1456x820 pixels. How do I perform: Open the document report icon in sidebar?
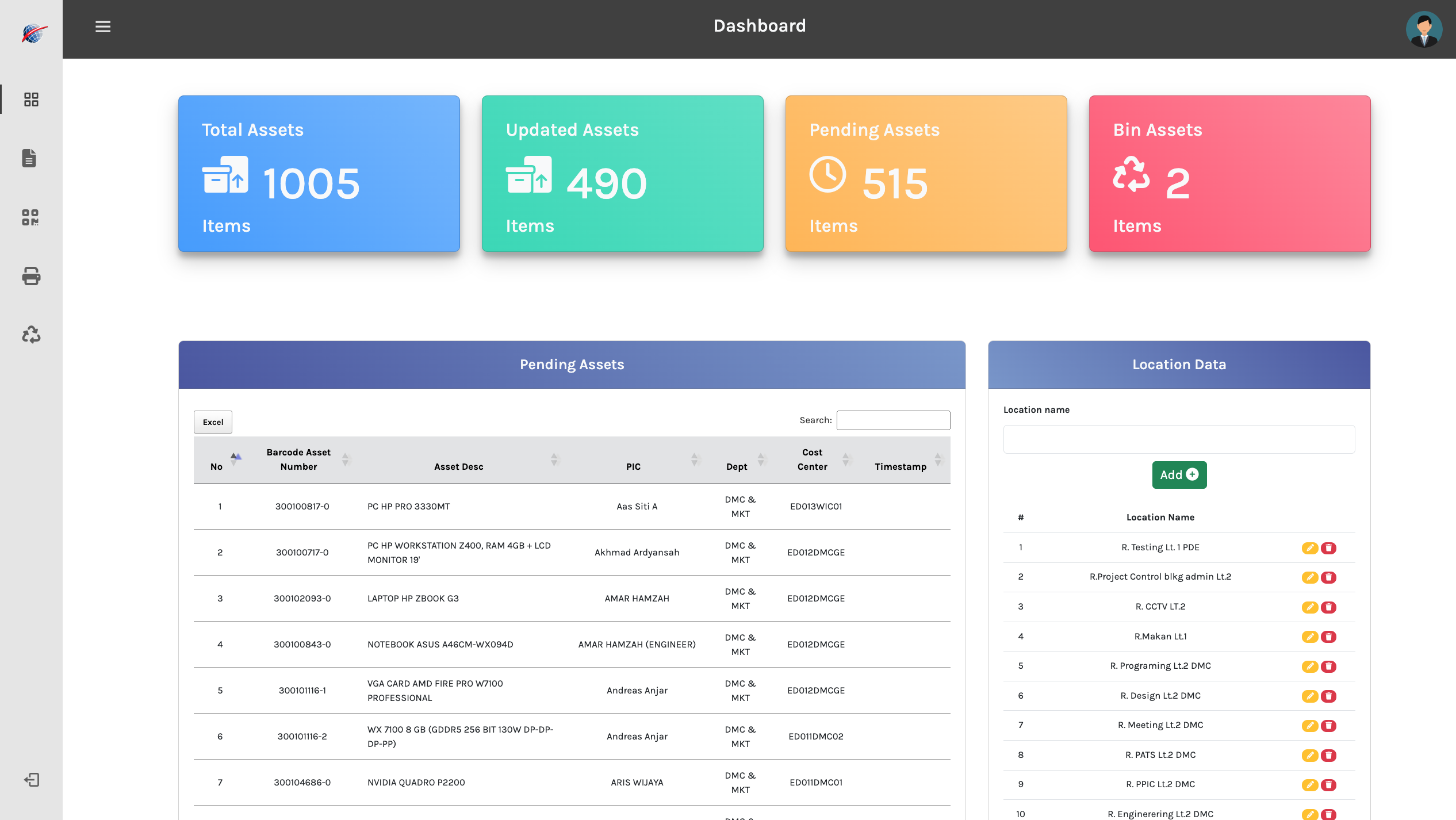(29, 158)
